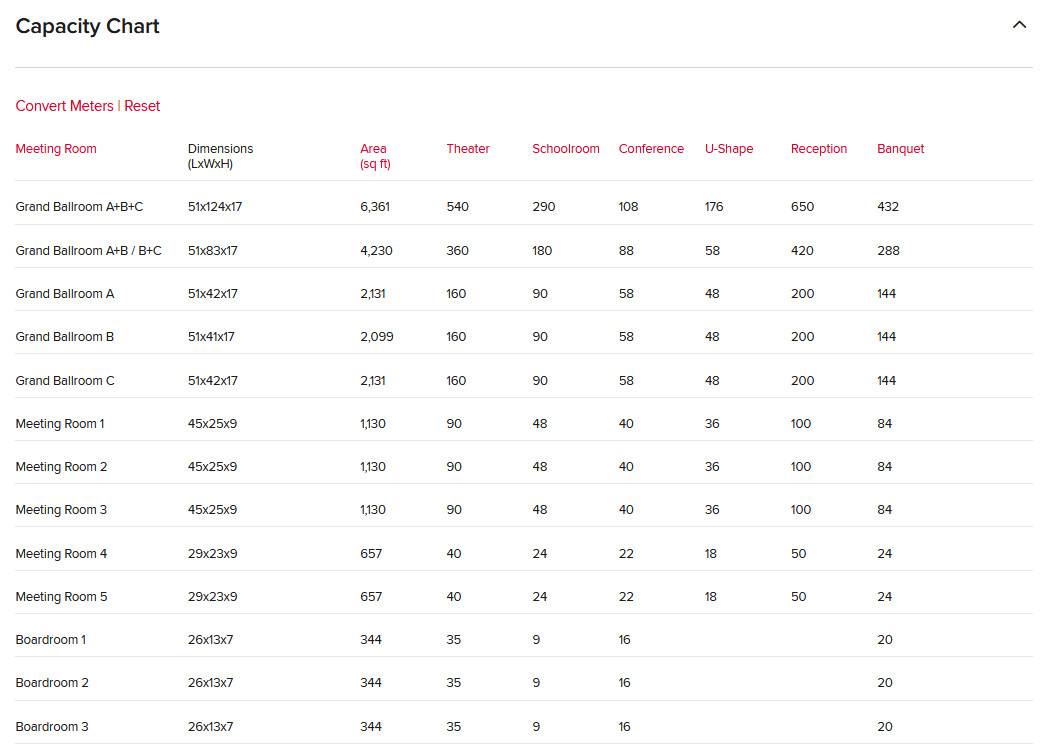Select the Grand Ballroom C row name

pyautogui.click(x=65, y=380)
